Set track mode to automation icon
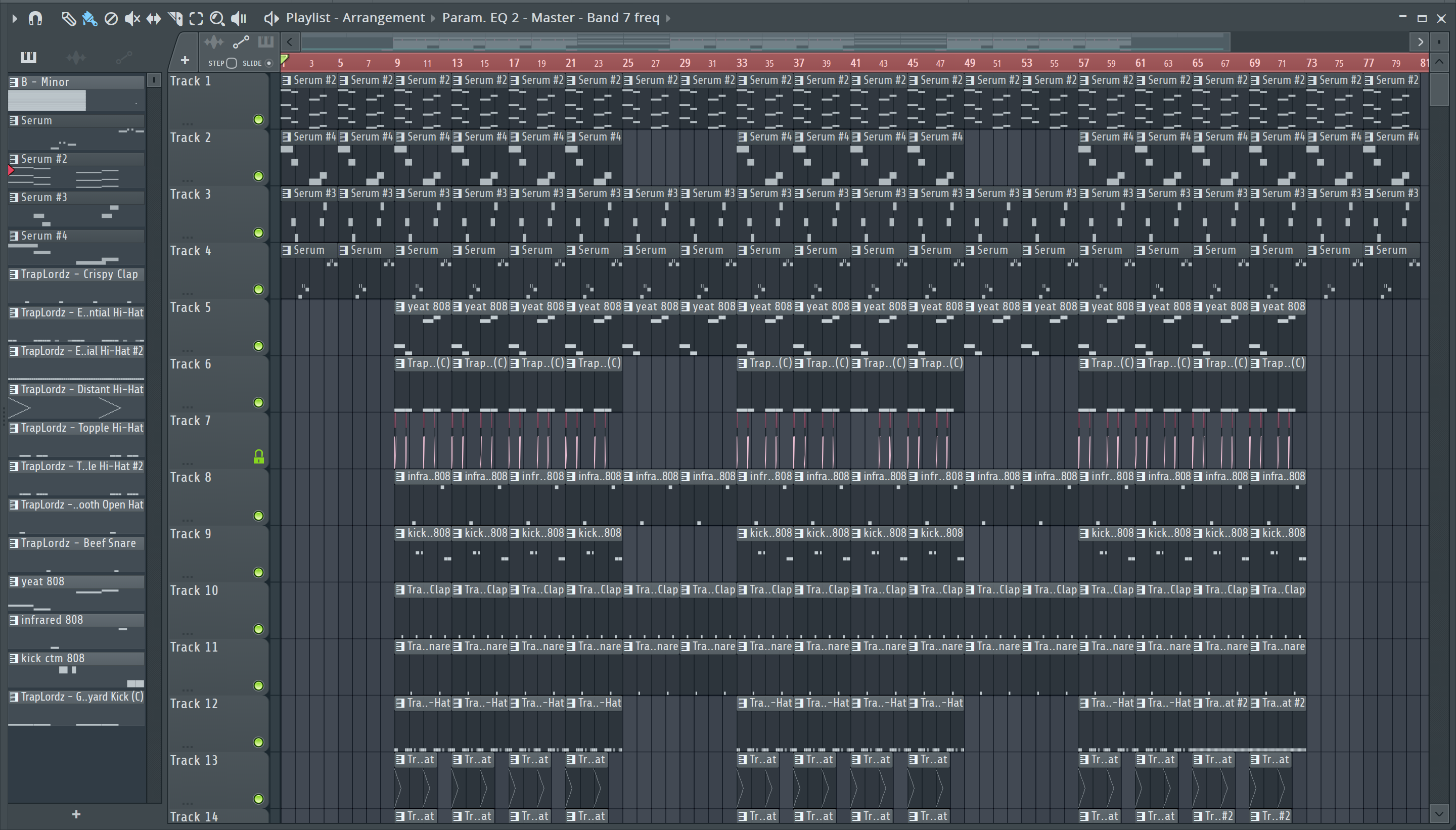 pyautogui.click(x=241, y=41)
